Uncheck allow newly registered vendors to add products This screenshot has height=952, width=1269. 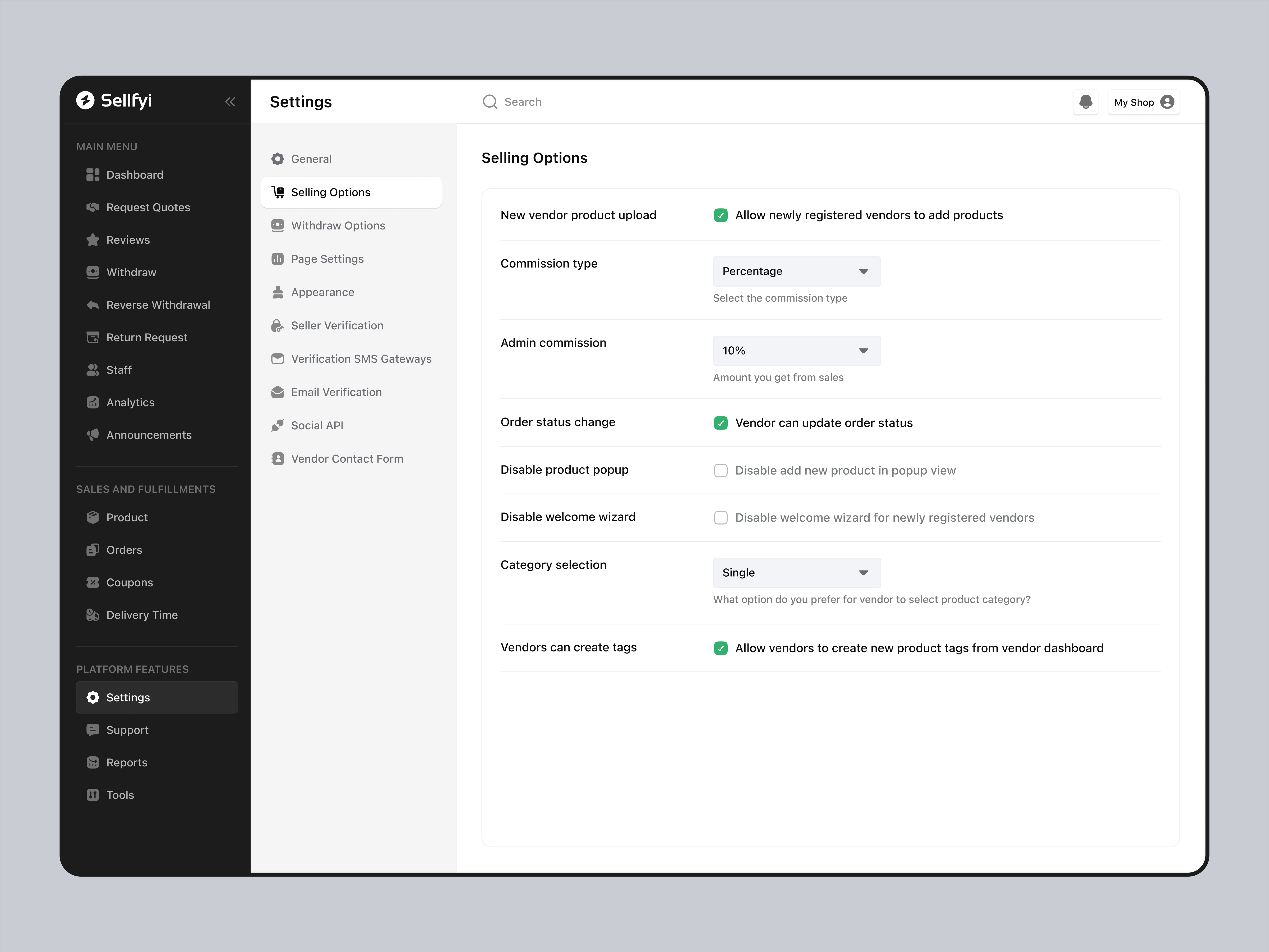click(721, 215)
